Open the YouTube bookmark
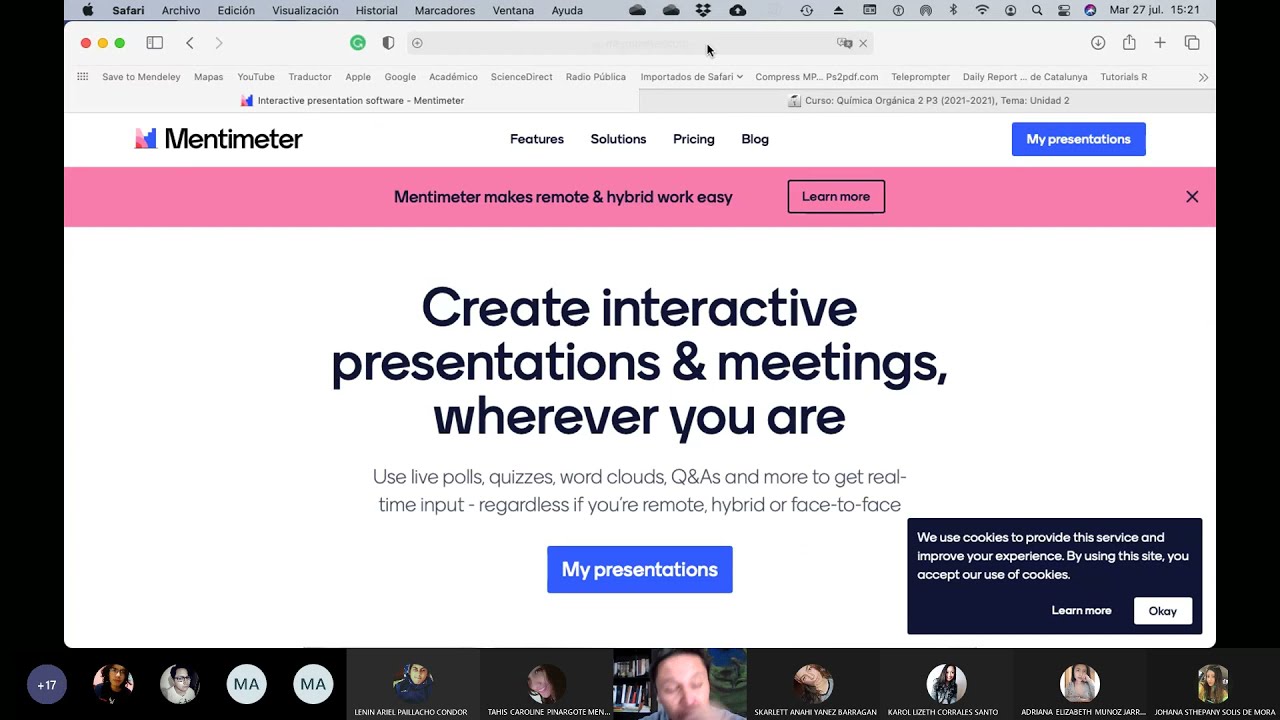The image size is (1280, 720). [256, 77]
